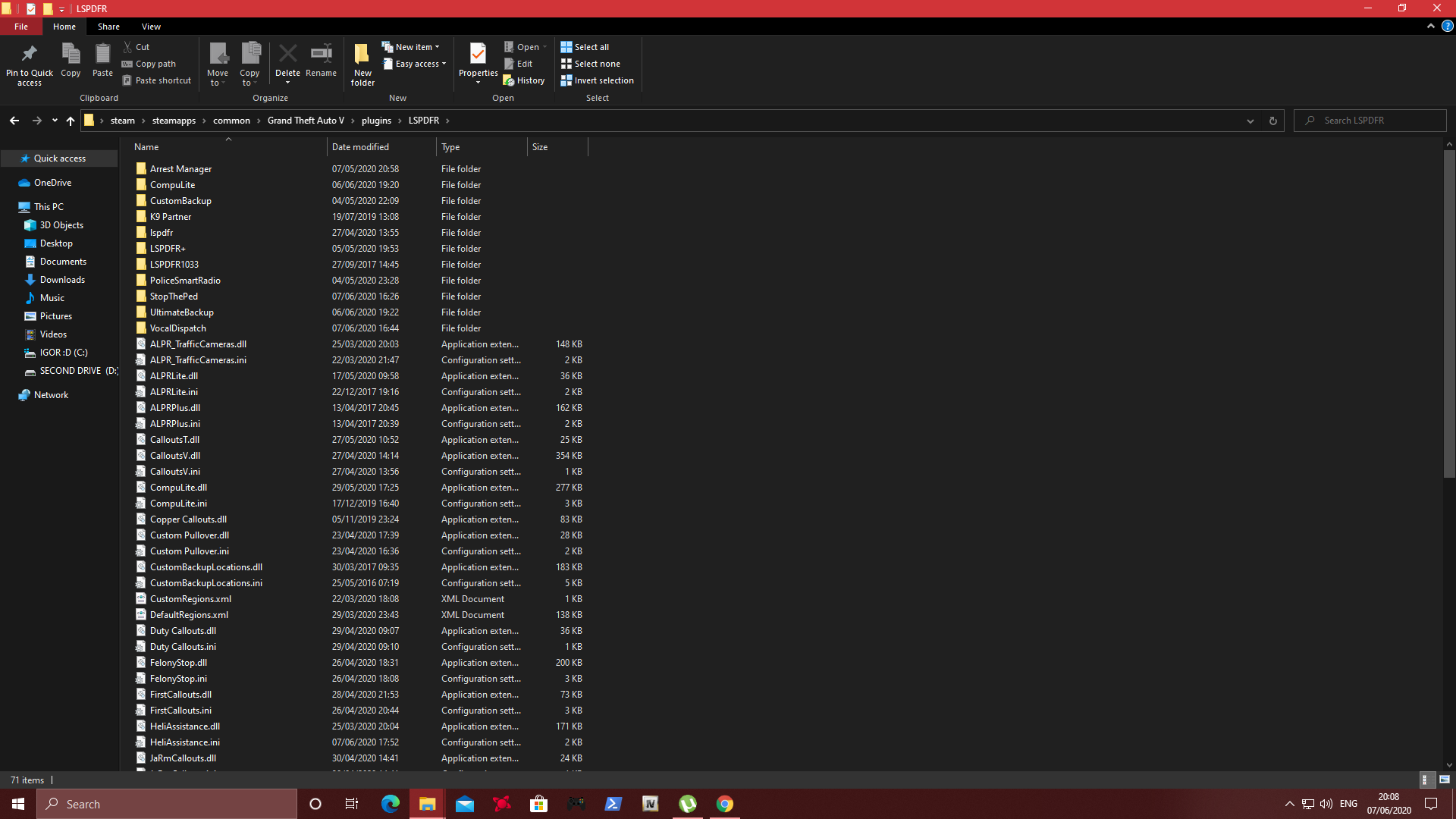Switch to the Share tab
Image resolution: width=1456 pixels, height=819 pixels.
pos(108,27)
